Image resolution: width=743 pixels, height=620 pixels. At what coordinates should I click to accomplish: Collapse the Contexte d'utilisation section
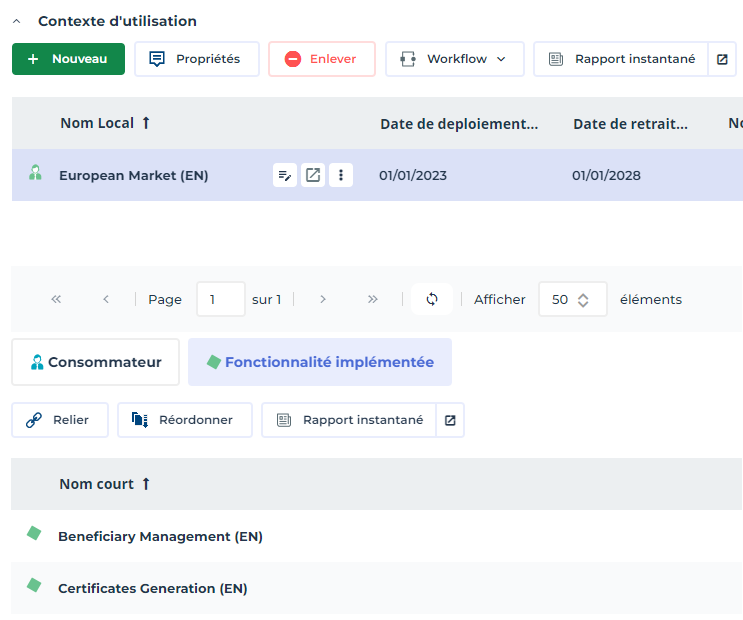click(18, 21)
